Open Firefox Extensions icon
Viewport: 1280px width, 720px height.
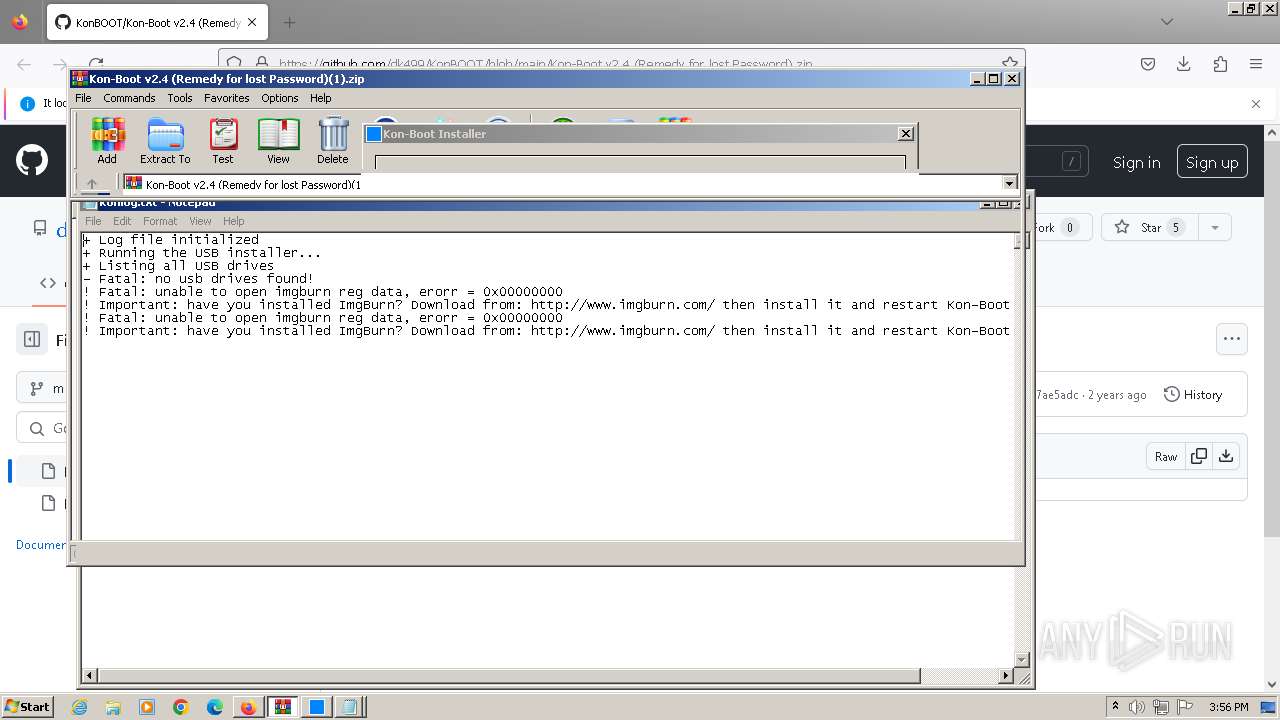[x=1220, y=64]
